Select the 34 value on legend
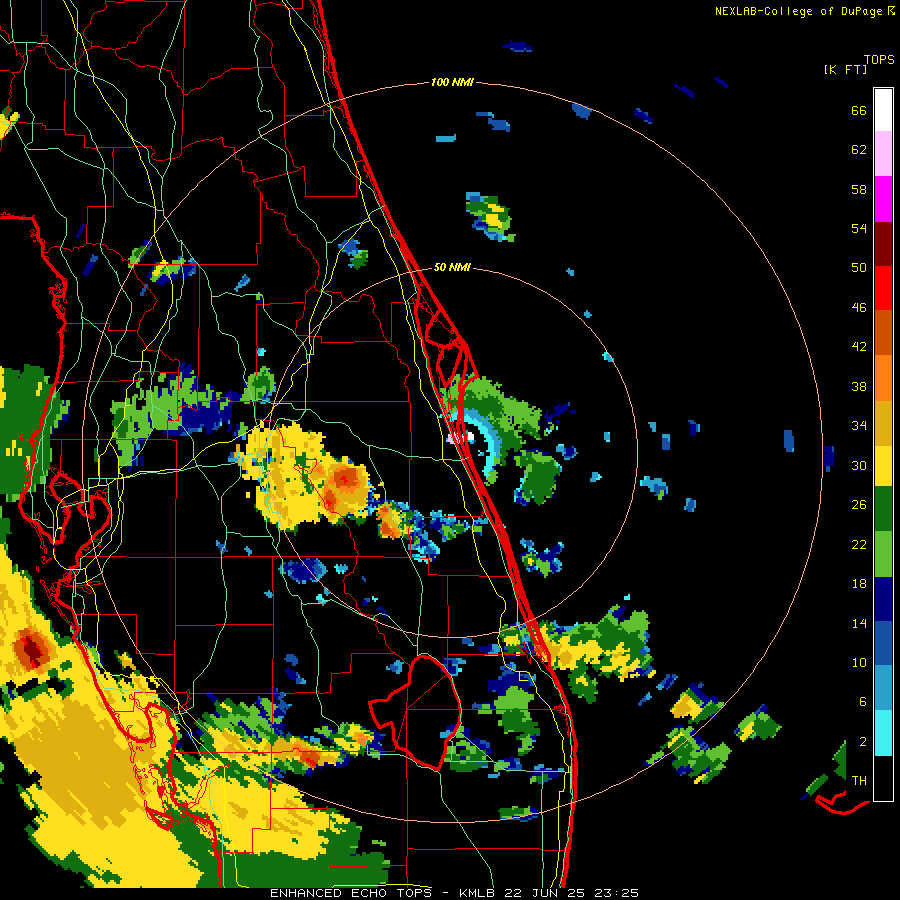900x900 pixels. tap(859, 426)
